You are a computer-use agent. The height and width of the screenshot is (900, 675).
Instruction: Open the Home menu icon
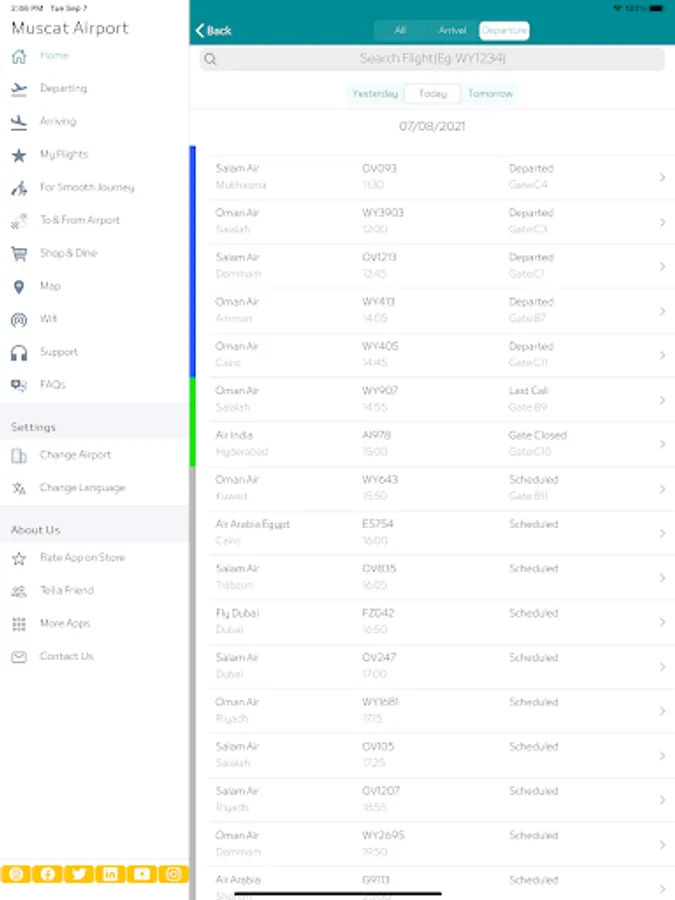(19, 56)
